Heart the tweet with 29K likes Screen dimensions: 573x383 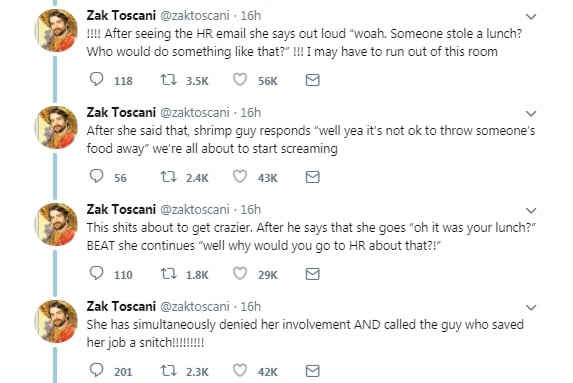[x=240, y=273]
